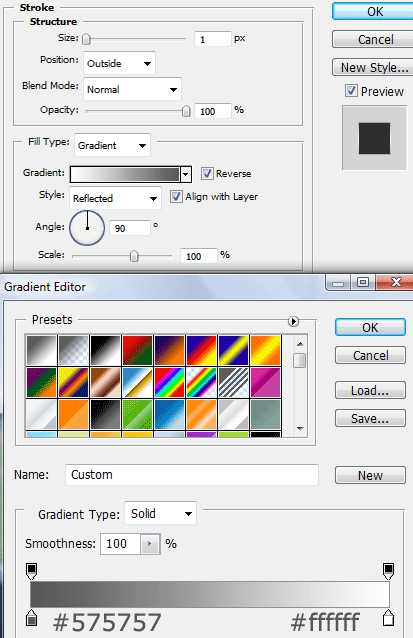Open the Smoothness value arrow popup
Viewport: 413px width, 638px height.
pos(150,544)
